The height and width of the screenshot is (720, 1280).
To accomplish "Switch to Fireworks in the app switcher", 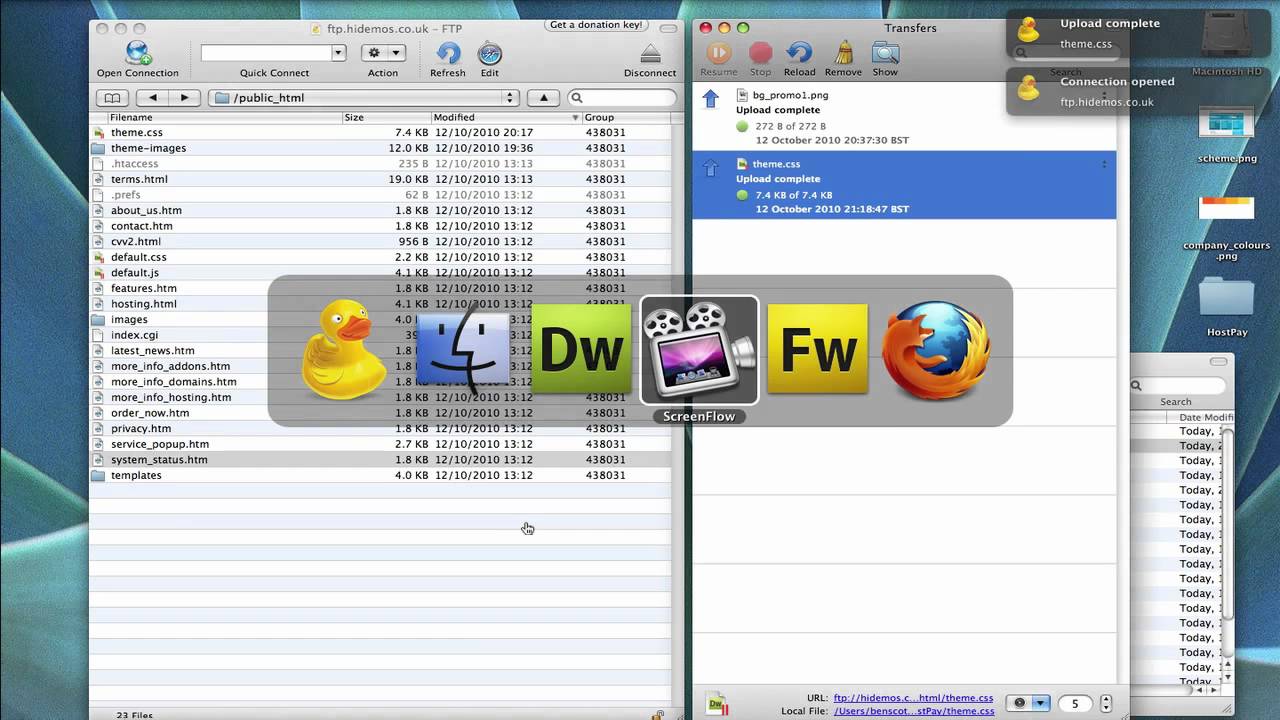I will [818, 351].
